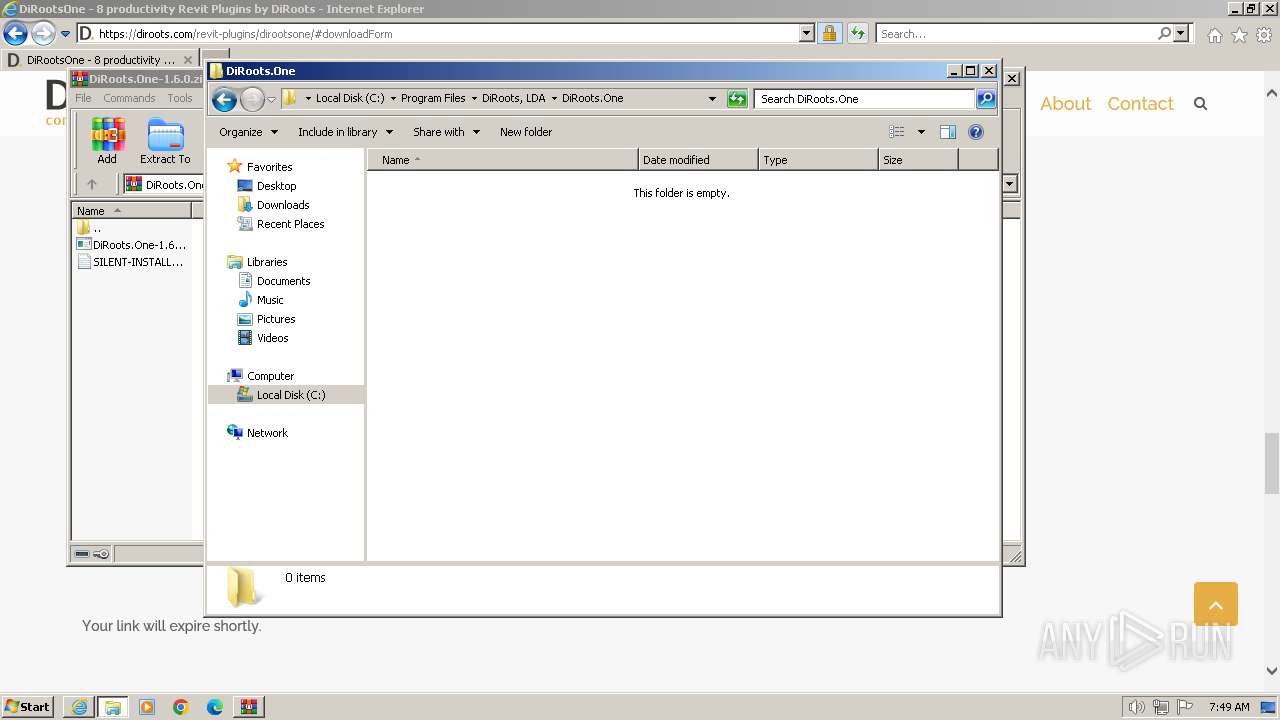Screen dimensions: 1280x720
Task: Click website search magnifier icon
Action: [x=1201, y=104]
